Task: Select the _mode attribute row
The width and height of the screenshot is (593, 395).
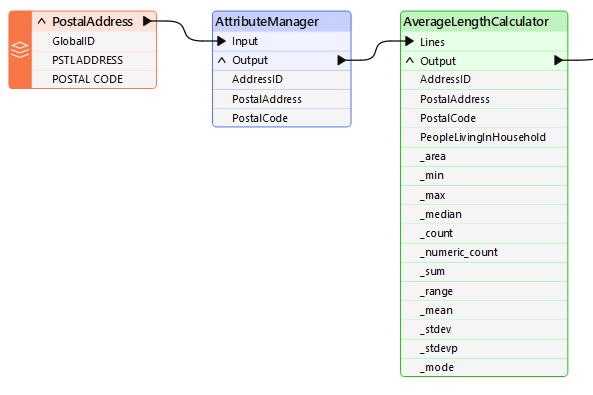Action: pyautogui.click(x=484, y=367)
